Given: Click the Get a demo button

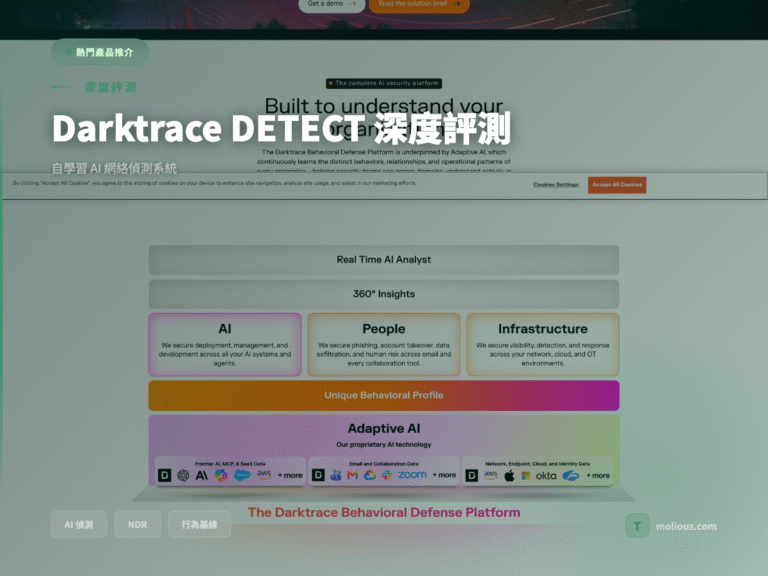Looking at the screenshot, I should (332, 5).
